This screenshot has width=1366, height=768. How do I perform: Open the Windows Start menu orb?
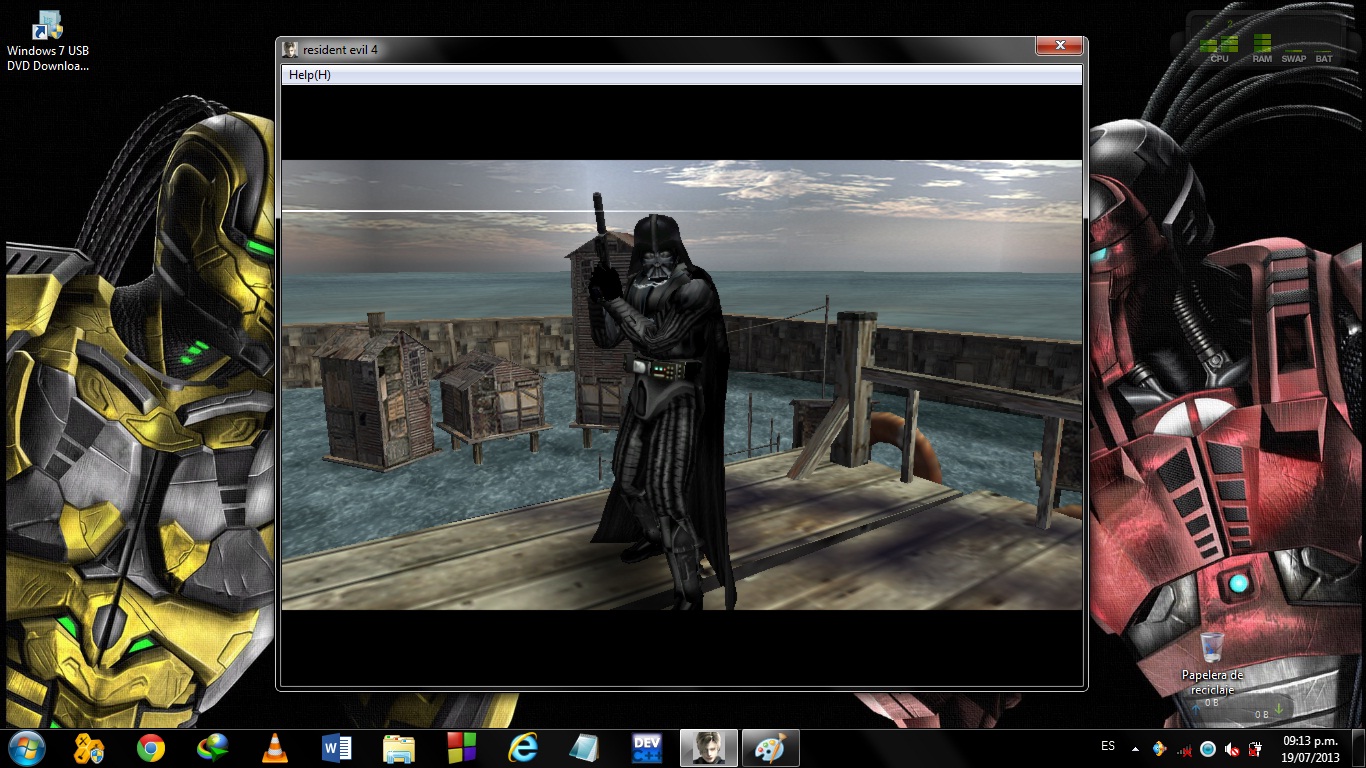(x=26, y=748)
